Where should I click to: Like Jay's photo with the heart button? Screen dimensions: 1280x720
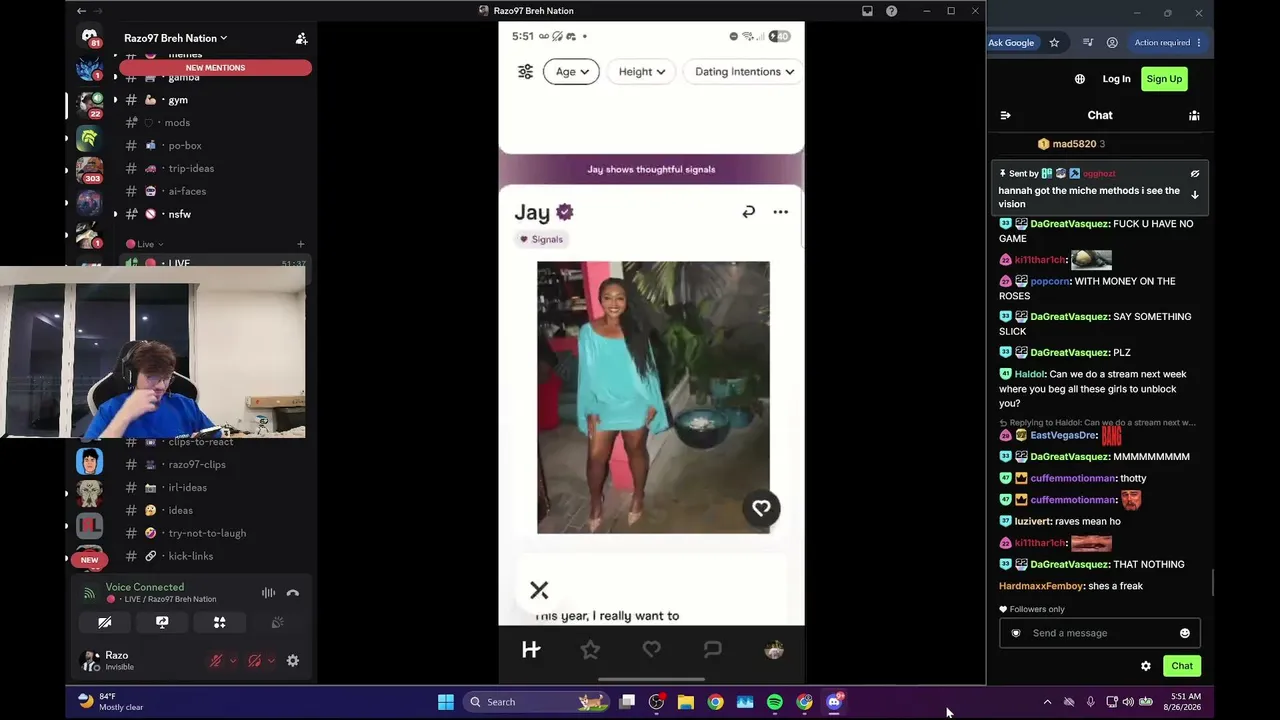[x=761, y=508]
